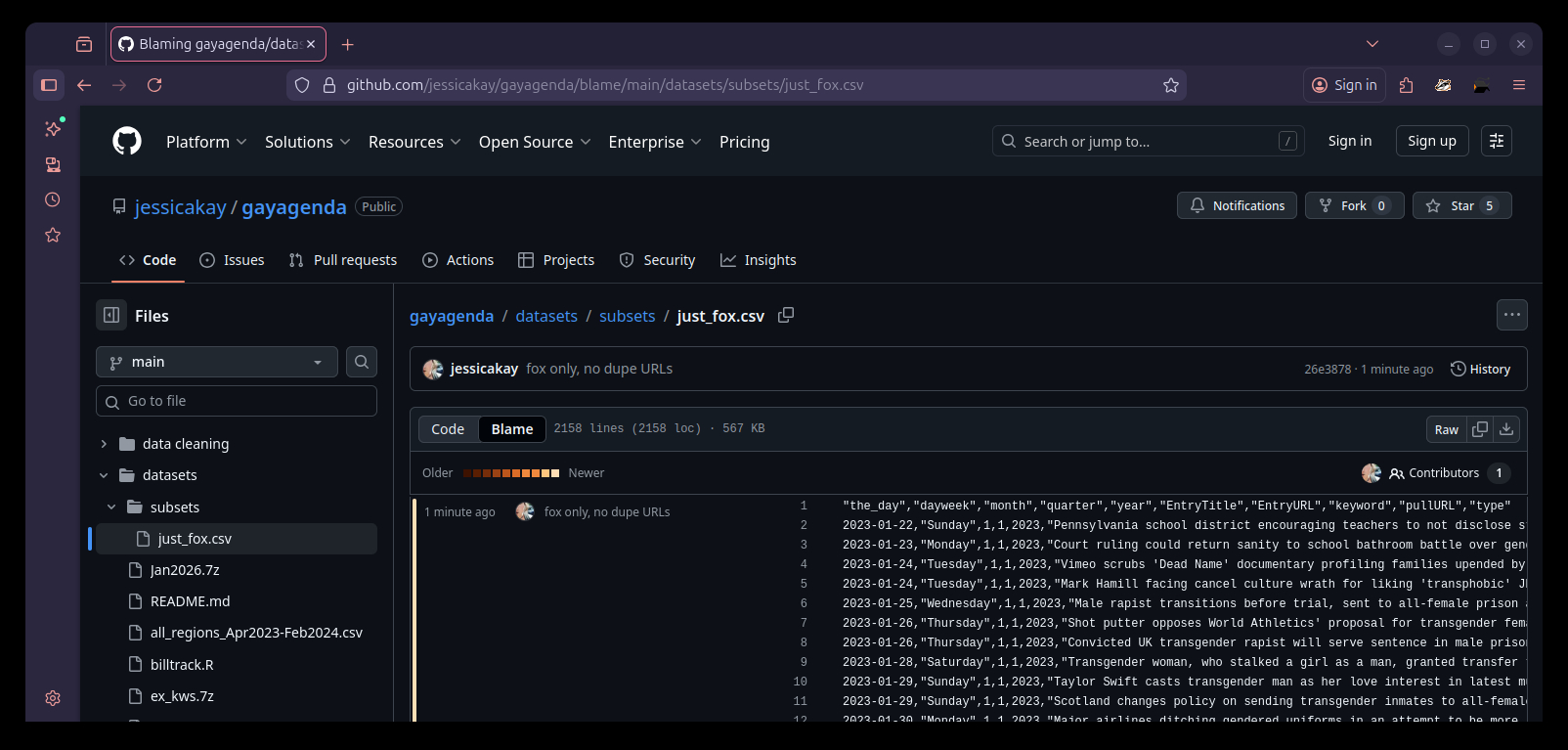
Task: Open the main branch dropdown
Action: tap(217, 362)
